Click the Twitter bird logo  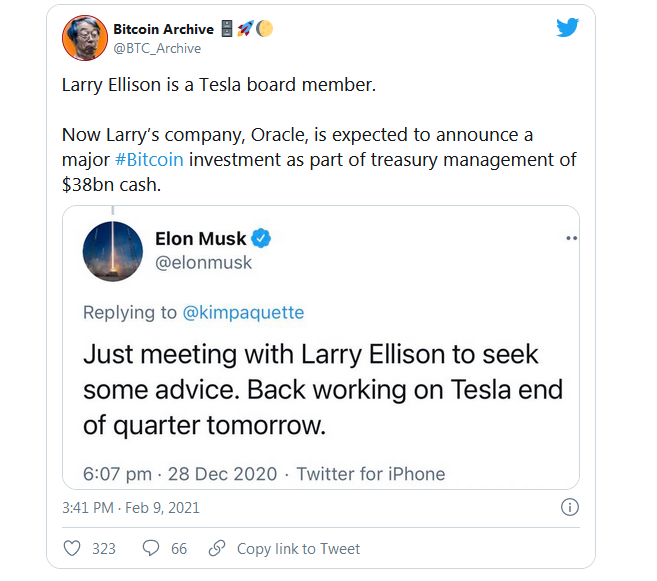coord(568,28)
